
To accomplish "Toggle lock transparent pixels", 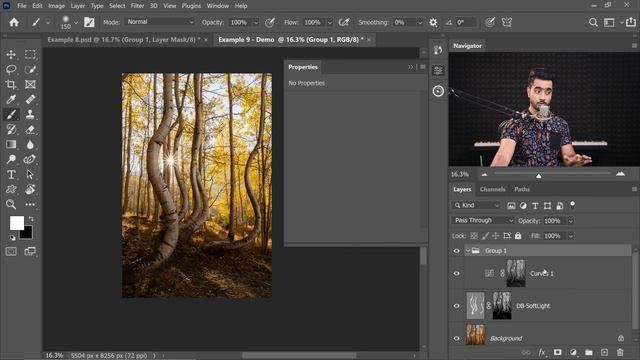I will click(x=474, y=236).
